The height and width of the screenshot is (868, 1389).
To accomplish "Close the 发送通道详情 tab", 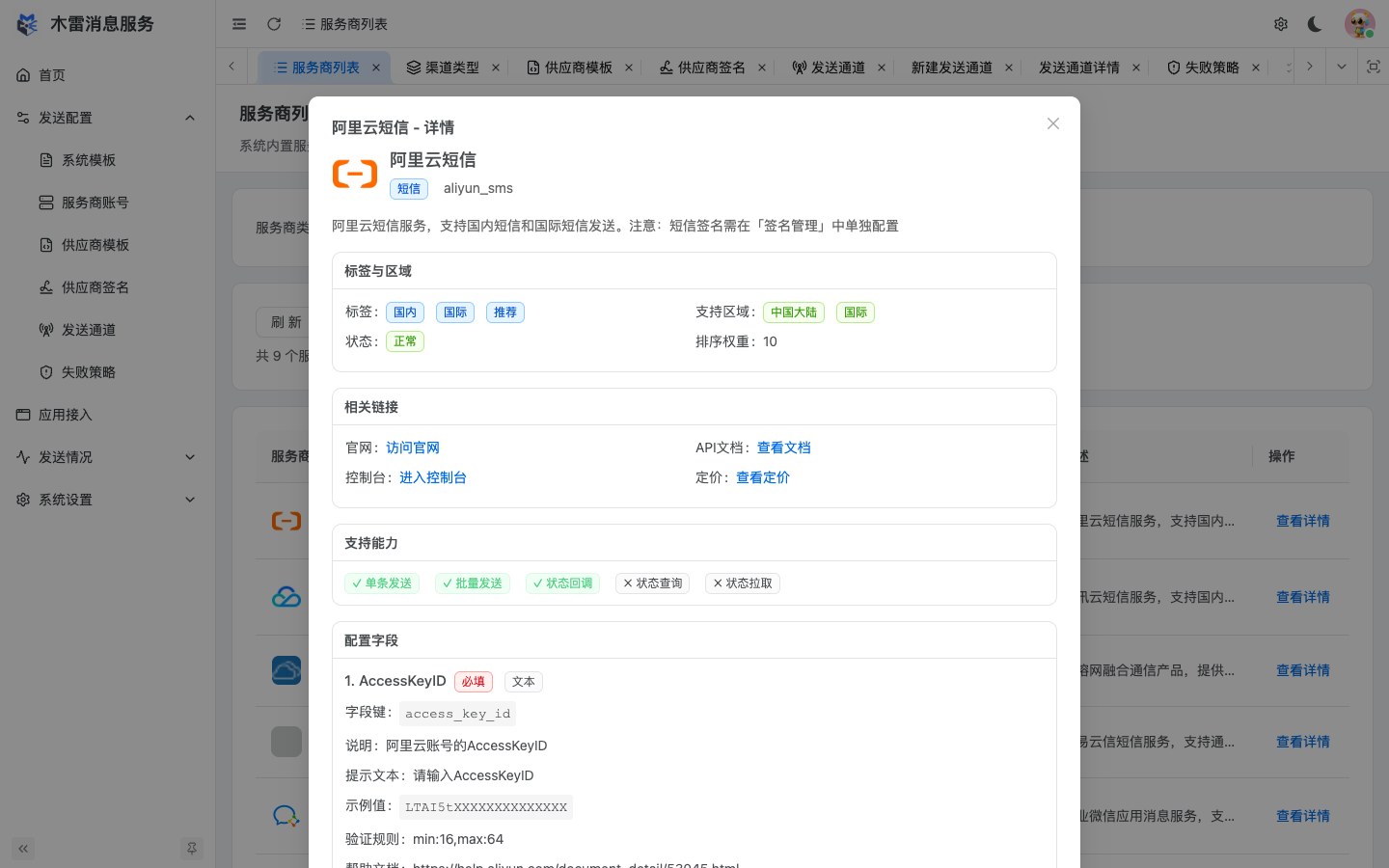I will (1136, 68).
